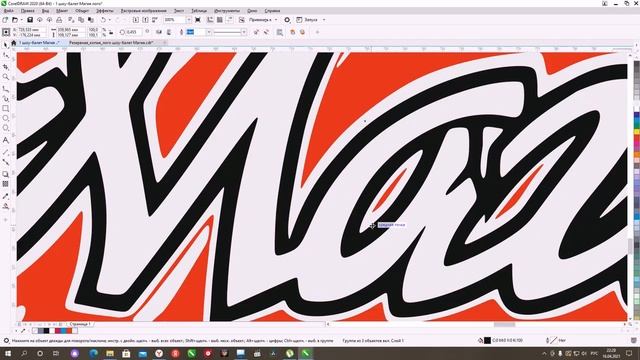Toggle full-screen preview icon
The width and height of the screenshot is (640, 360).
pyautogui.click(x=198, y=20)
